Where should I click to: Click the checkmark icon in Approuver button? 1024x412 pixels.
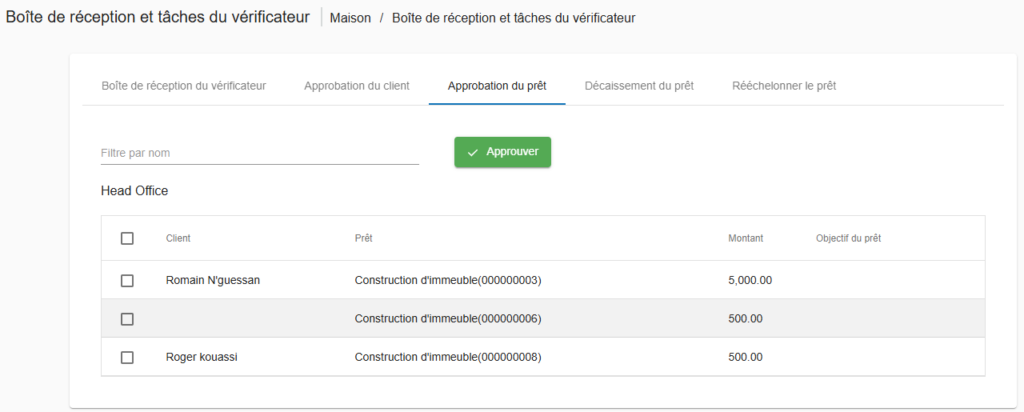473,153
